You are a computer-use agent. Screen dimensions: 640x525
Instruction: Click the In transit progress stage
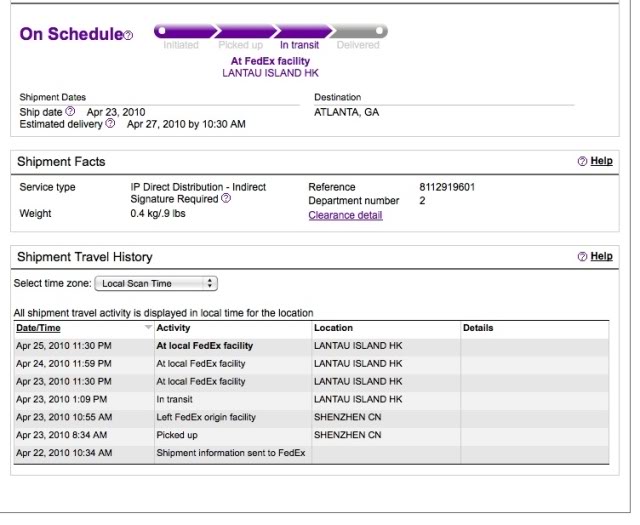pos(298,45)
